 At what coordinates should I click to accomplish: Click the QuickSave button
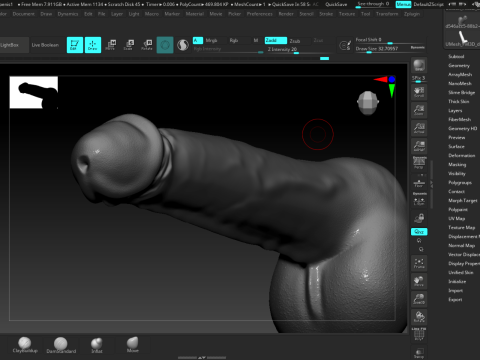(336, 4)
